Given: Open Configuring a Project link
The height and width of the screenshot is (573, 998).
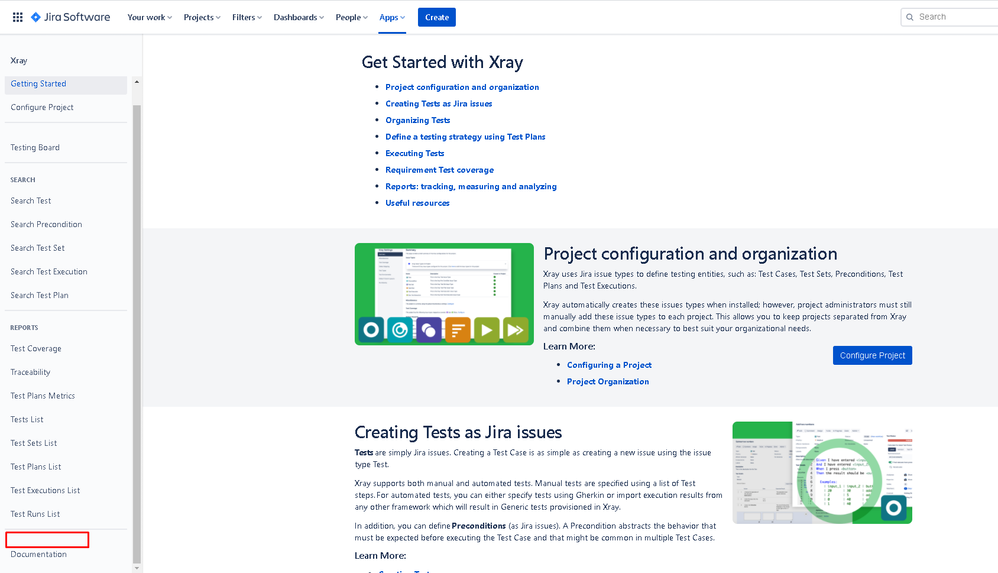Looking at the screenshot, I should pos(609,365).
